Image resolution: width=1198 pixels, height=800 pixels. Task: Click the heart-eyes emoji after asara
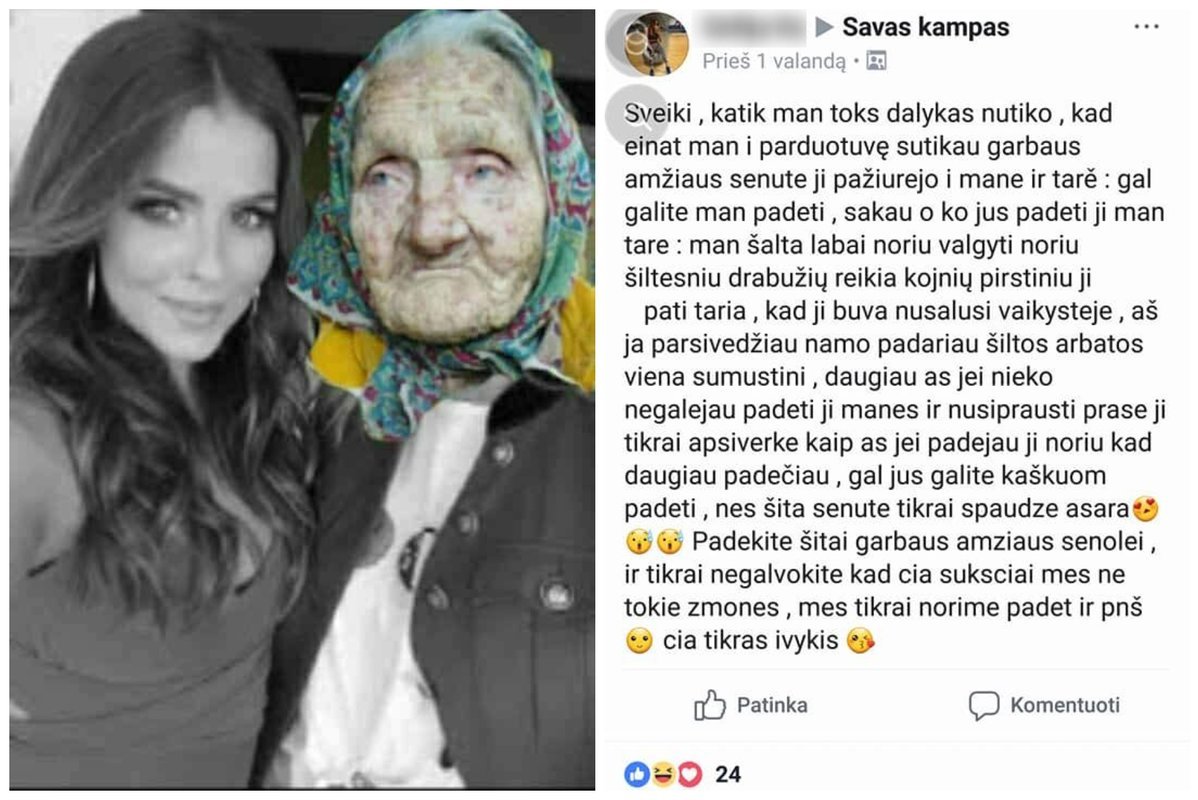pos(1145,508)
